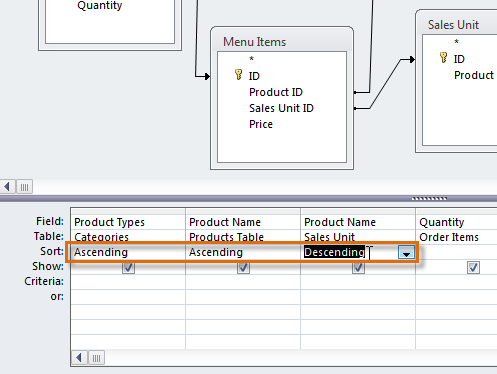Click the Menu Items table title bar
This screenshot has height=374, width=497.
(x=282, y=42)
